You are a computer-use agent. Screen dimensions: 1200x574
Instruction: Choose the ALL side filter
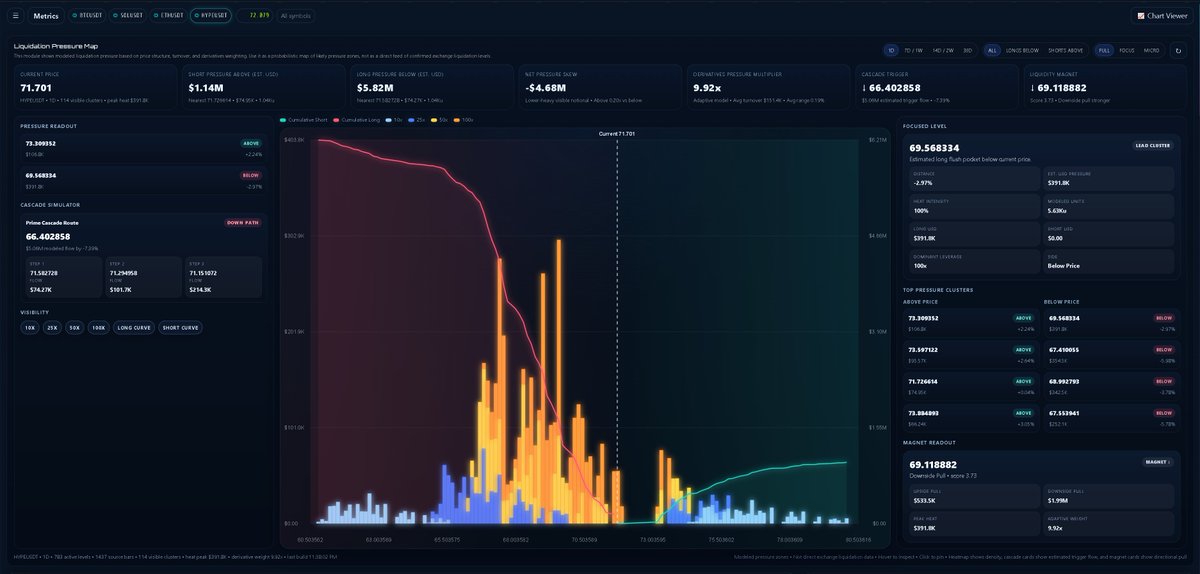click(992, 50)
